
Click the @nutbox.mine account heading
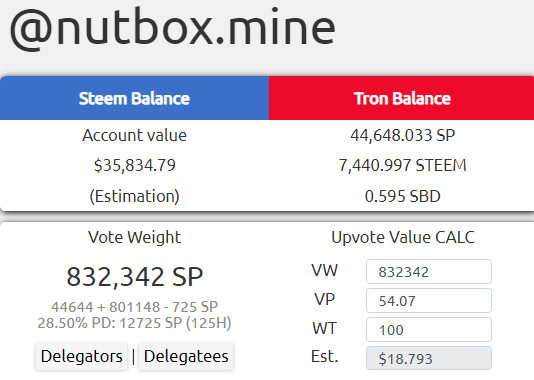(x=173, y=27)
